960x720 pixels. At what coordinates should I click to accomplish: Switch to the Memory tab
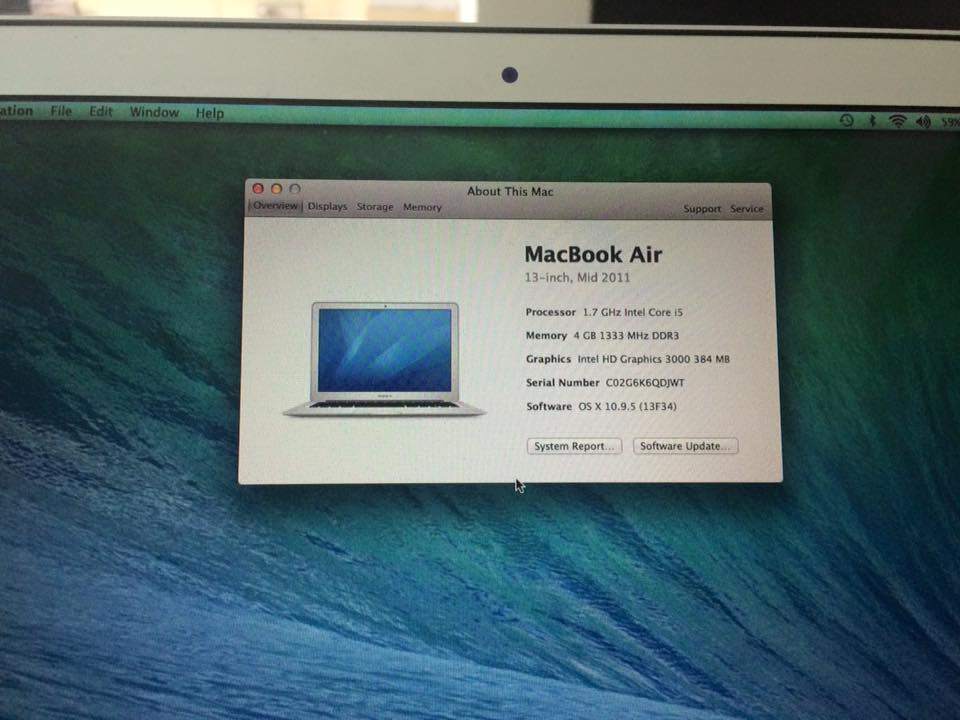pyautogui.click(x=422, y=208)
